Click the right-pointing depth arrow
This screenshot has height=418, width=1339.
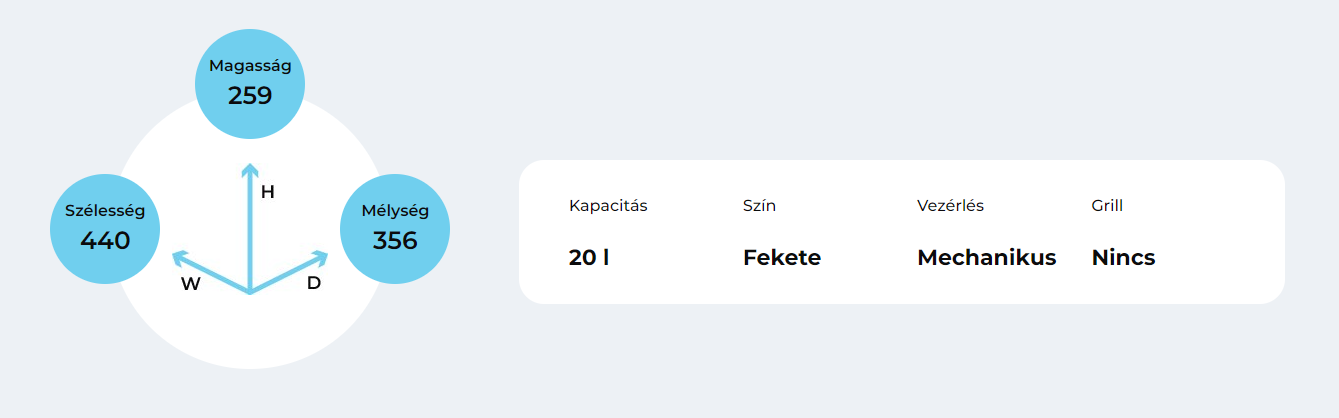289,272
